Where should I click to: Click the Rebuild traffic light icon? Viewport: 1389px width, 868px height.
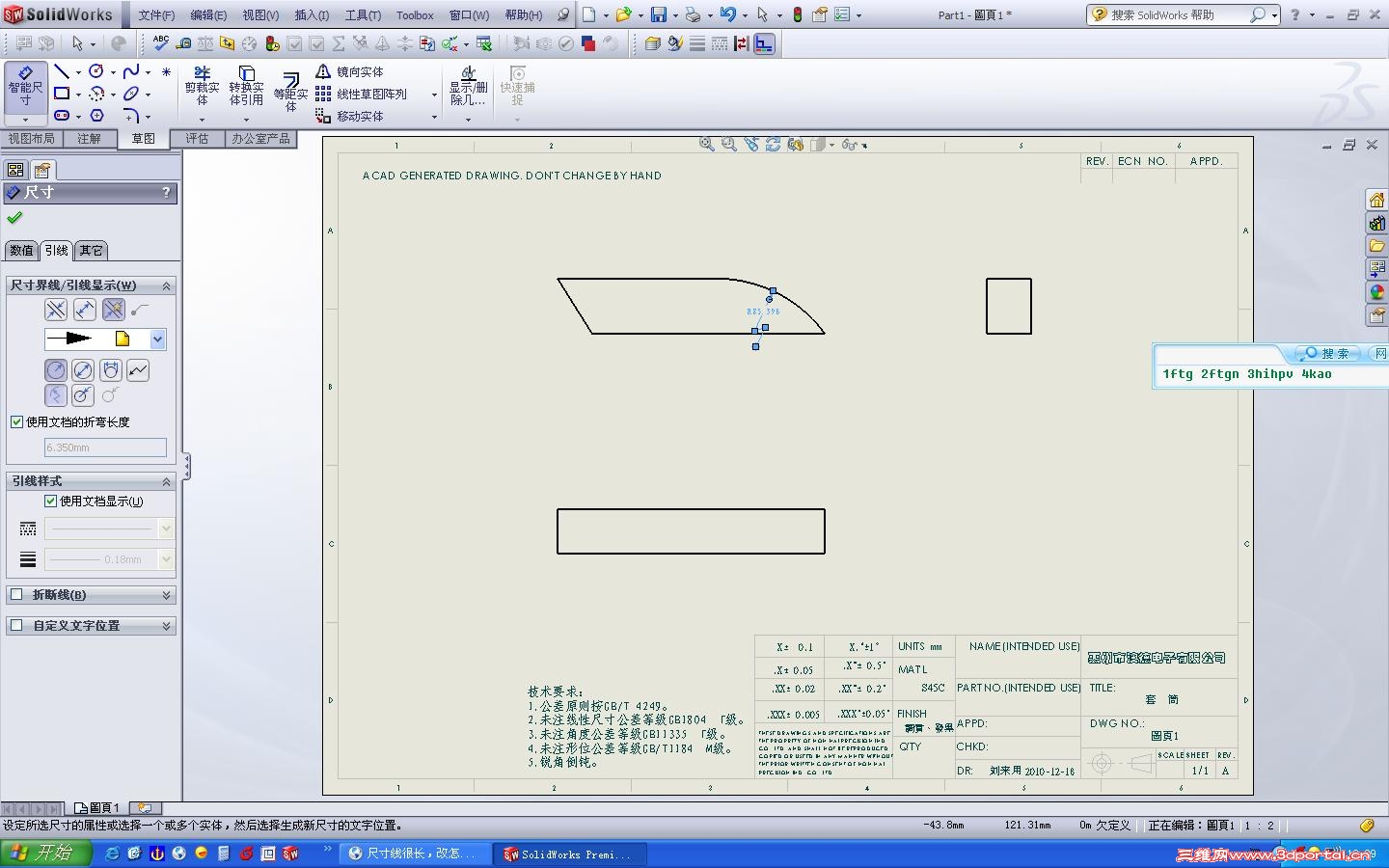point(798,14)
